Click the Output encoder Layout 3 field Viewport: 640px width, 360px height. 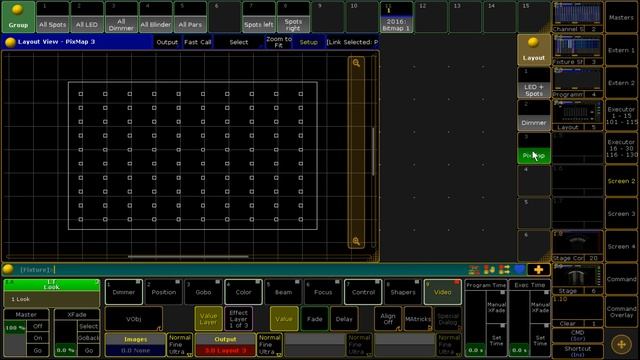(225, 350)
